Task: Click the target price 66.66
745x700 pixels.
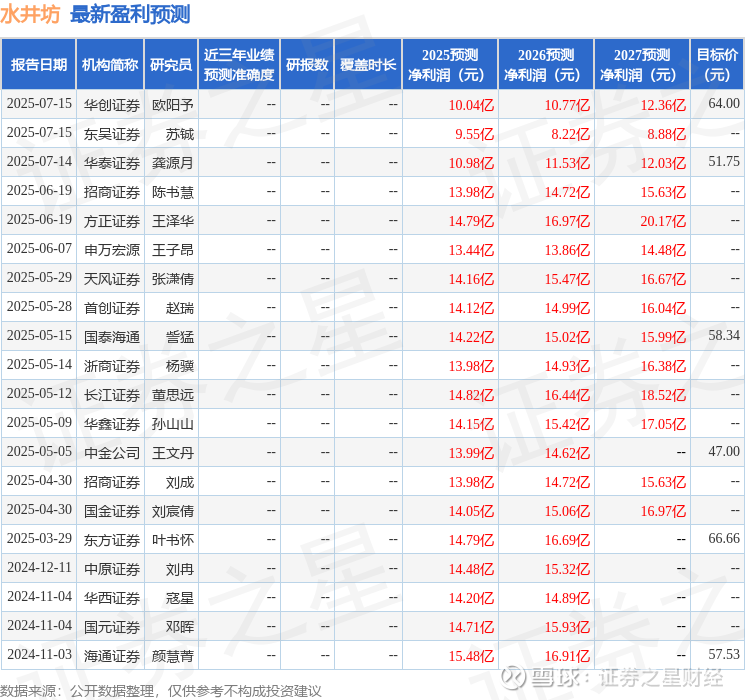Action: pos(724,538)
